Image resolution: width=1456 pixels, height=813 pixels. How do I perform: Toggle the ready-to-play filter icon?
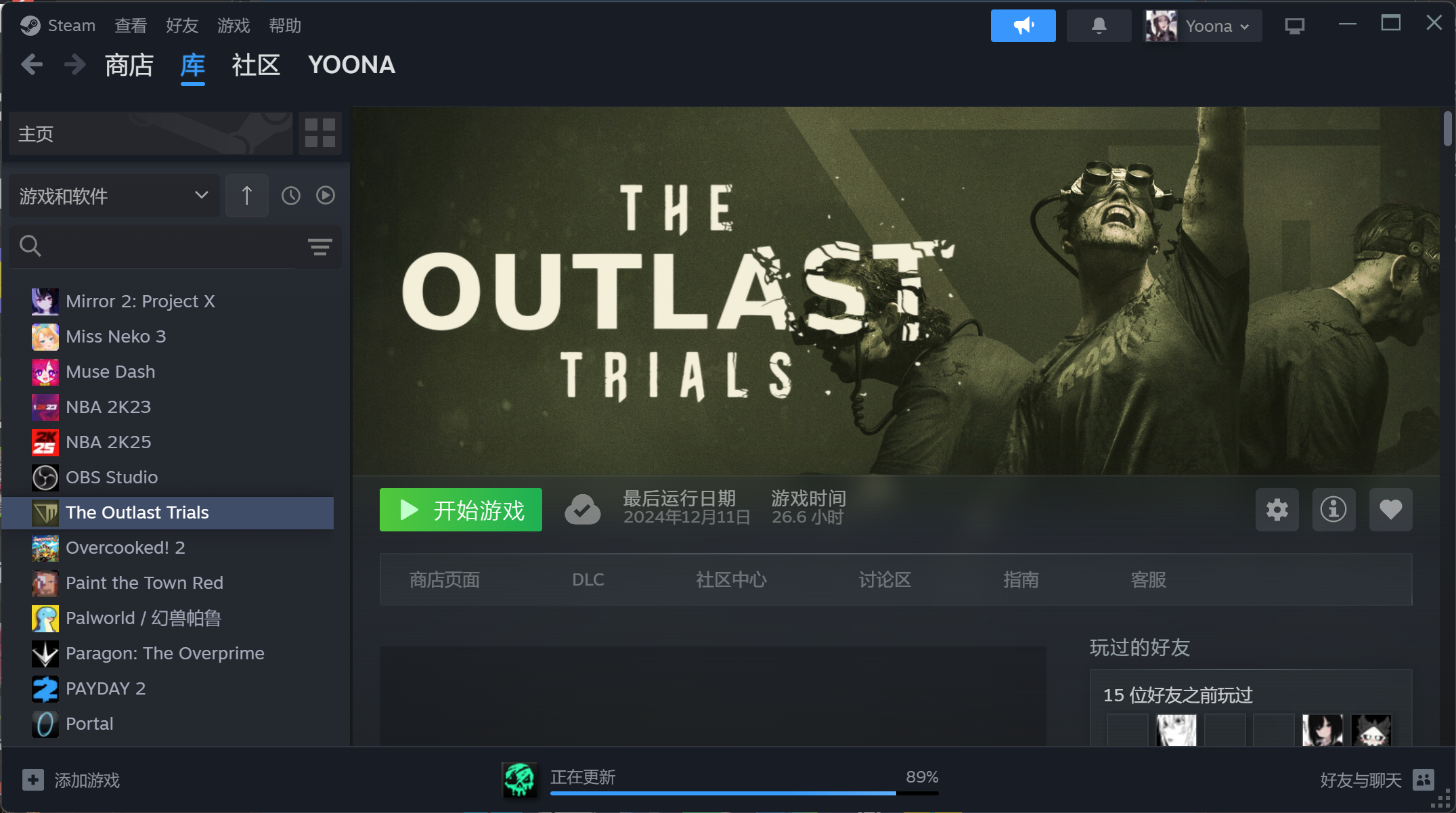click(326, 196)
